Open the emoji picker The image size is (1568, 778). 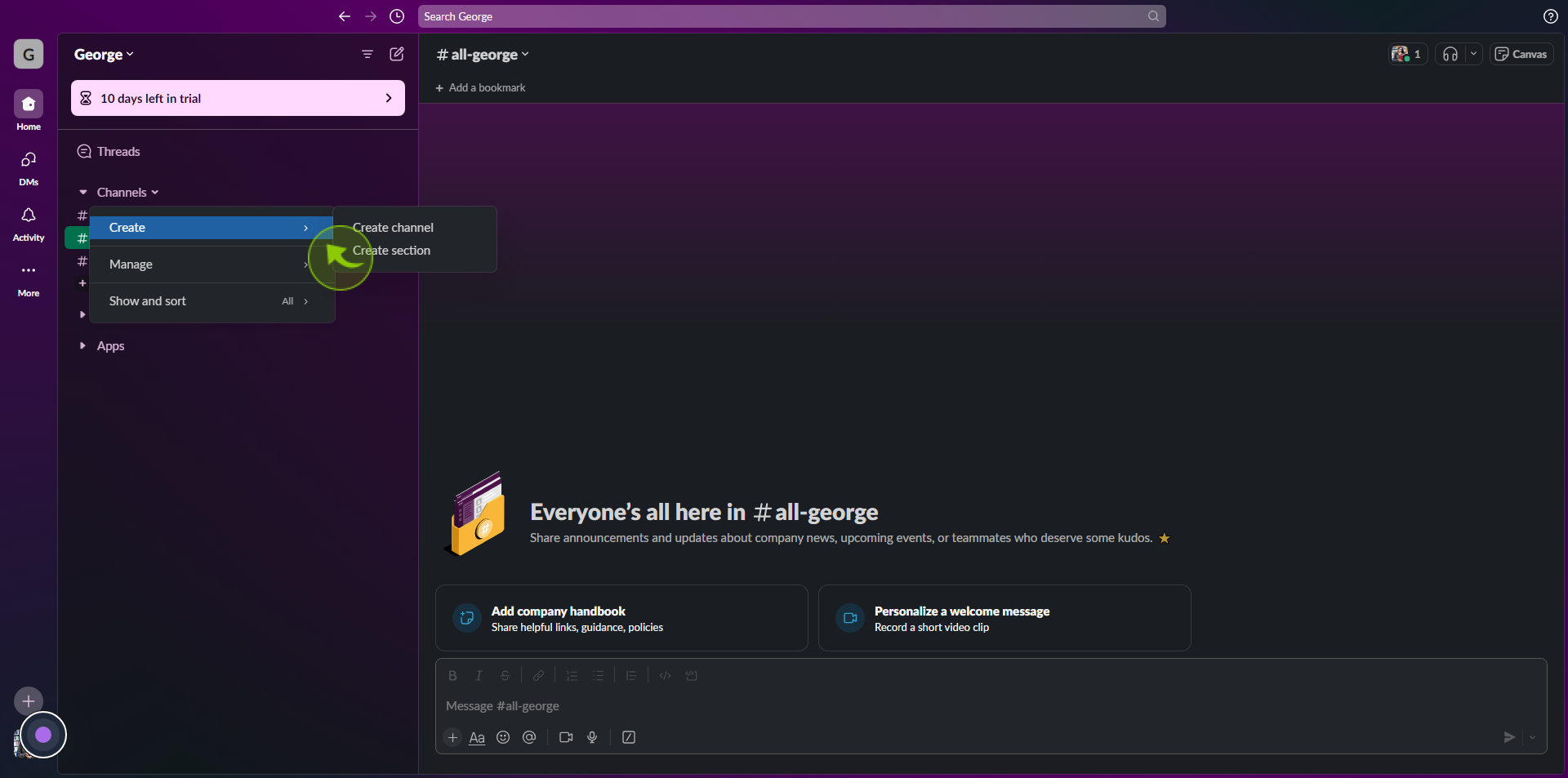click(x=503, y=737)
